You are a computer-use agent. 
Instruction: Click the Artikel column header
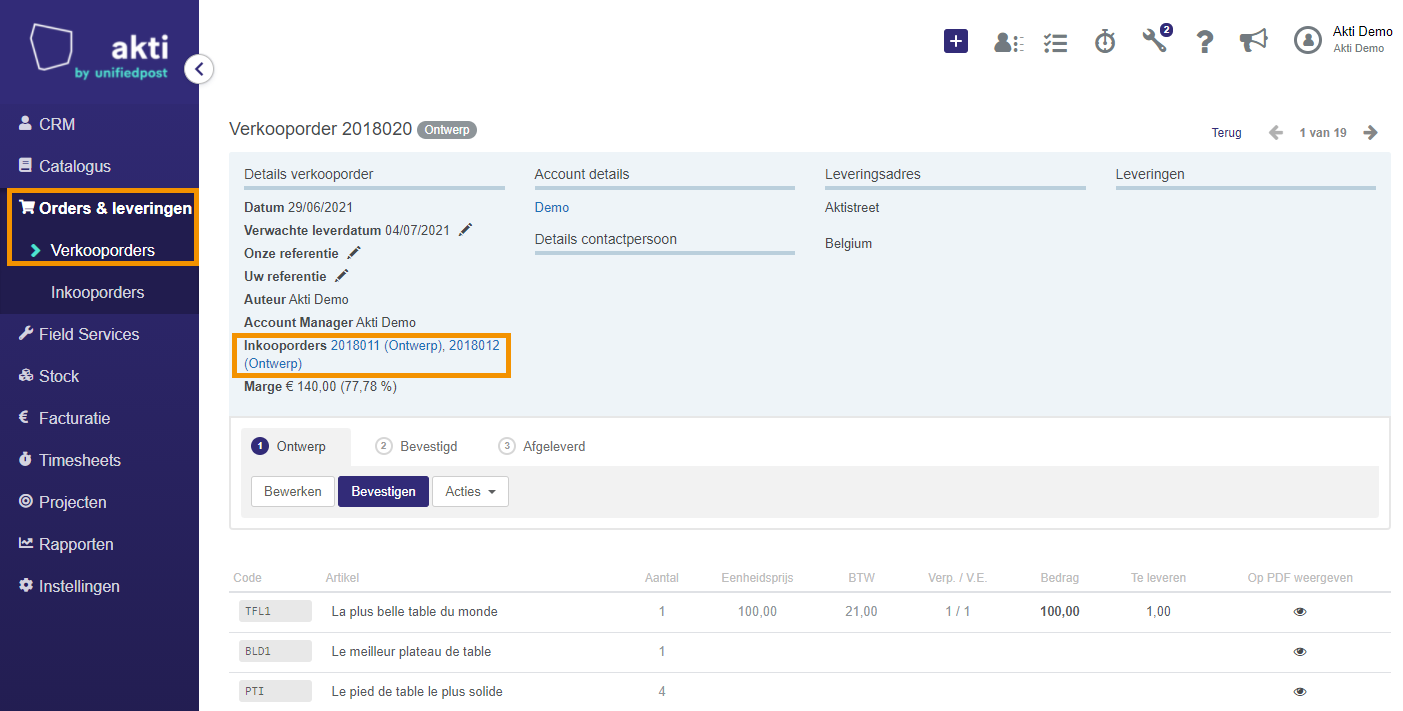coord(342,578)
